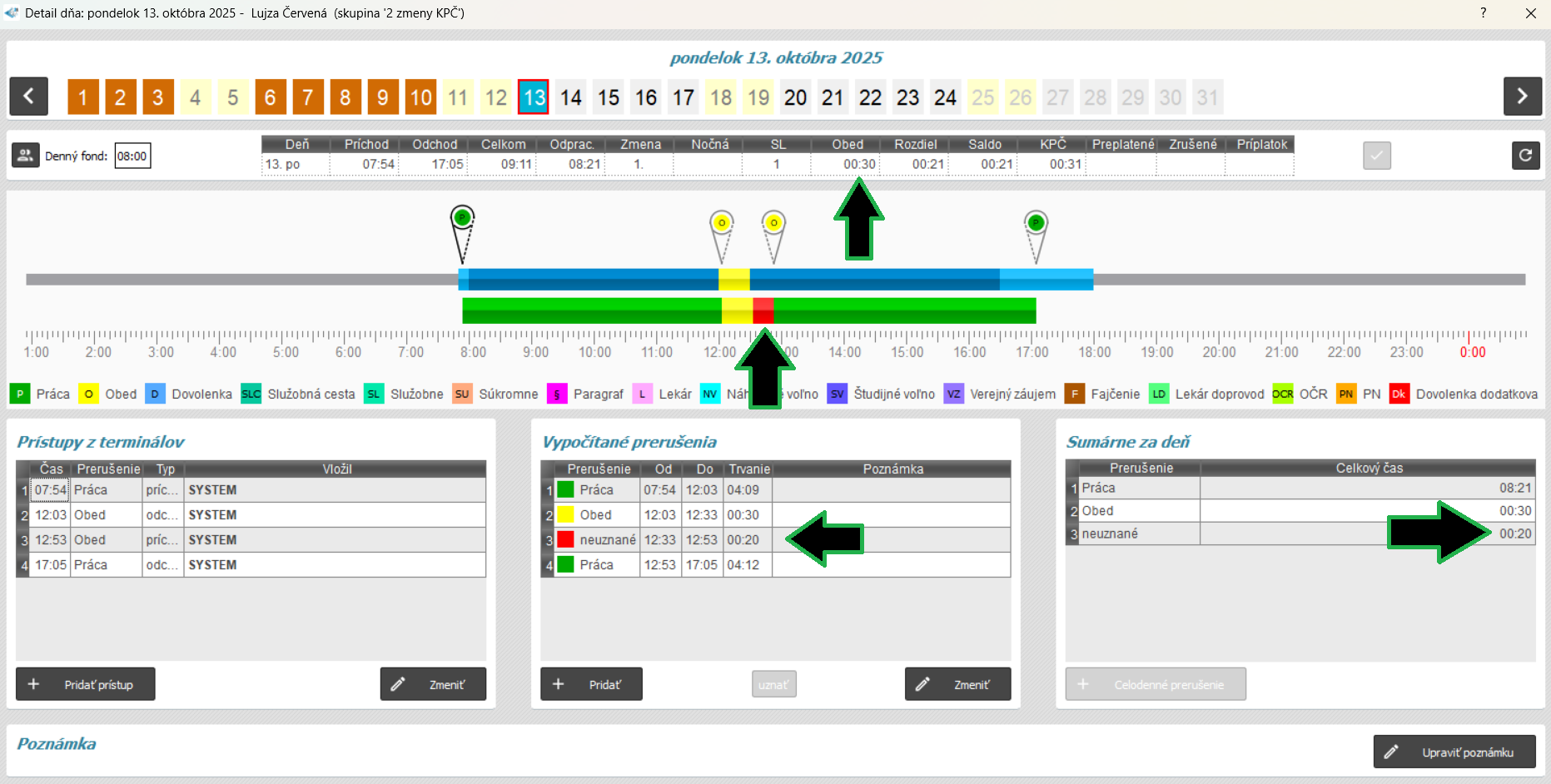The image size is (1551, 784).
Task: Click the Denný fond time input field
Action: click(132, 156)
